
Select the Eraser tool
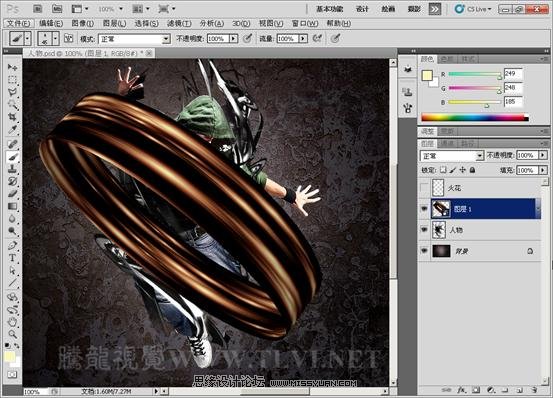pyautogui.click(x=12, y=194)
